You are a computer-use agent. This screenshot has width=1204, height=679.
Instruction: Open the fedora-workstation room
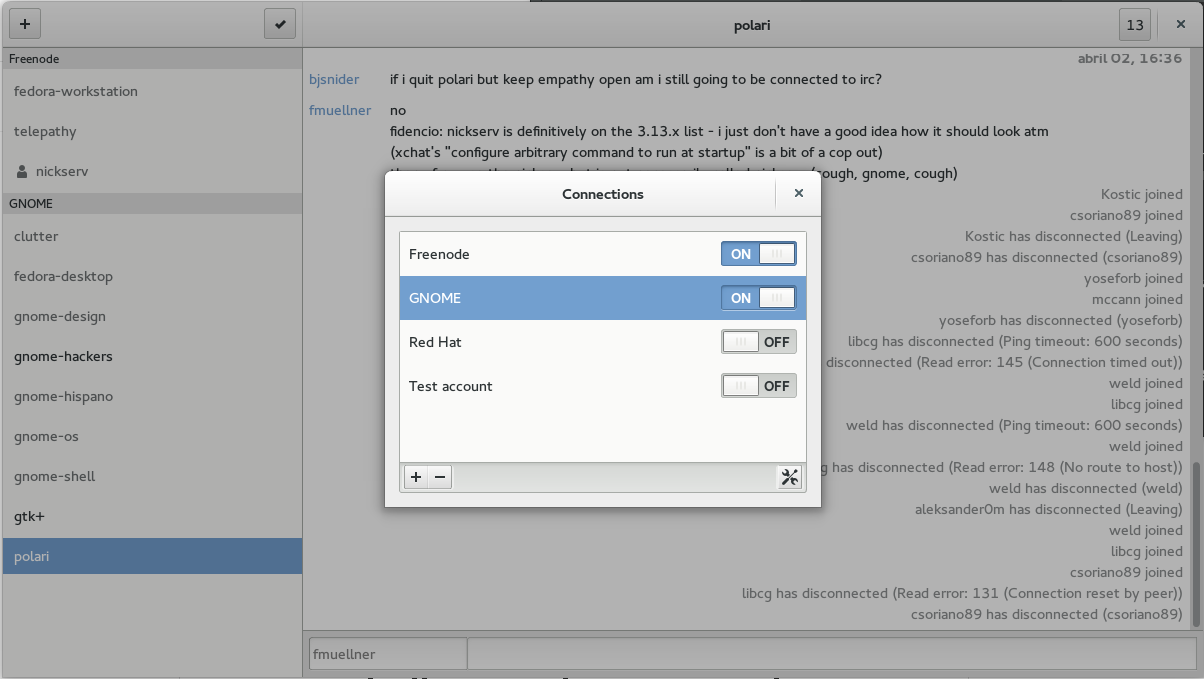point(152,91)
